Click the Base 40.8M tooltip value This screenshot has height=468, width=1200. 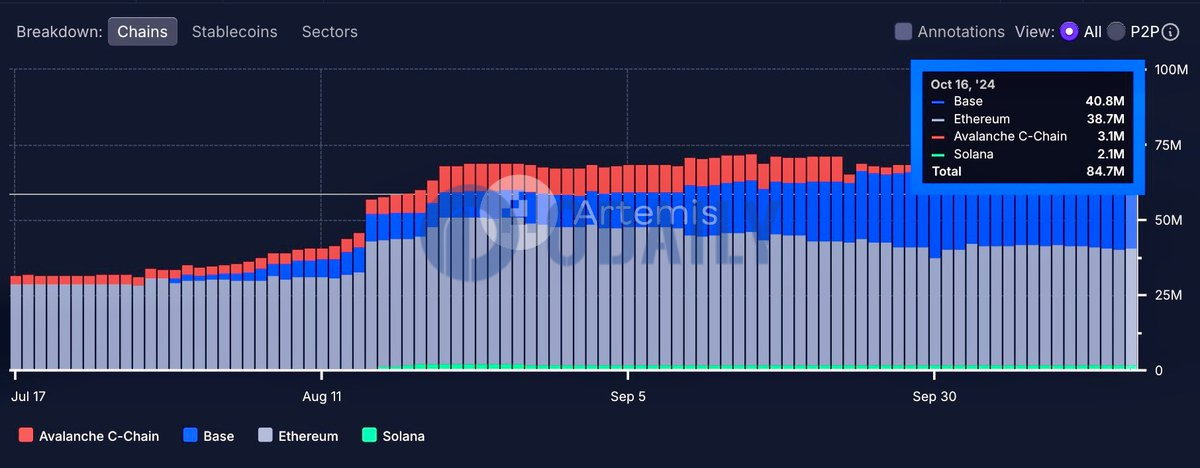[x=1105, y=102]
